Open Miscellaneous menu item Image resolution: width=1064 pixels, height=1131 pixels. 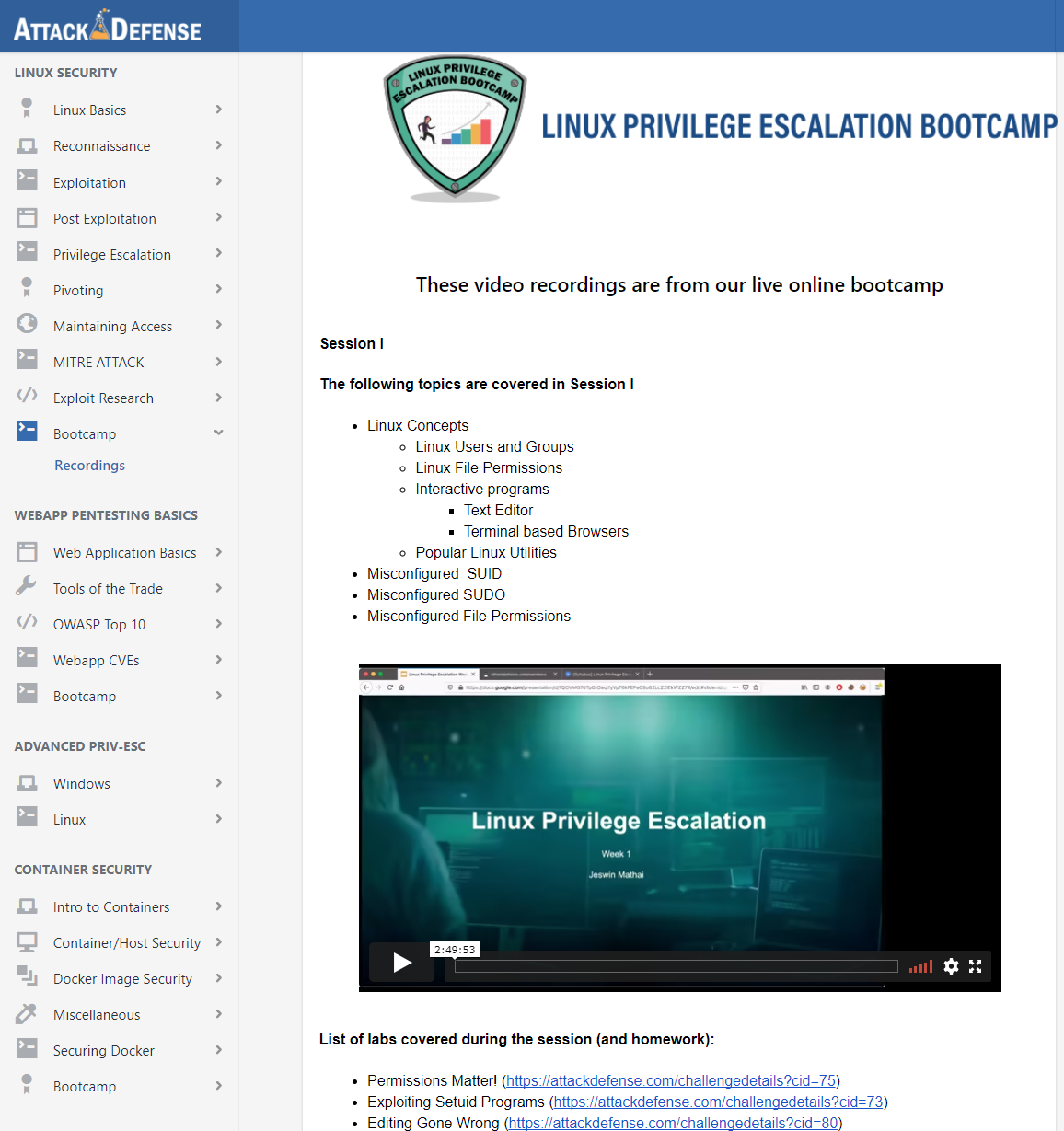point(97,1015)
